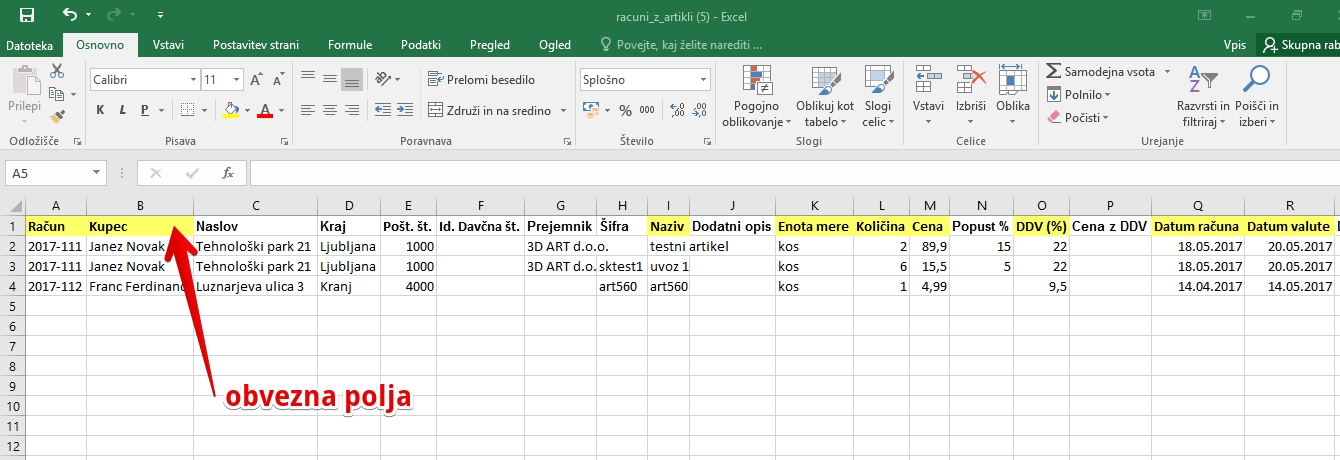This screenshot has height=460, width=1340.
Task: Switch to Vstavi ribbon tab
Action: click(x=168, y=45)
